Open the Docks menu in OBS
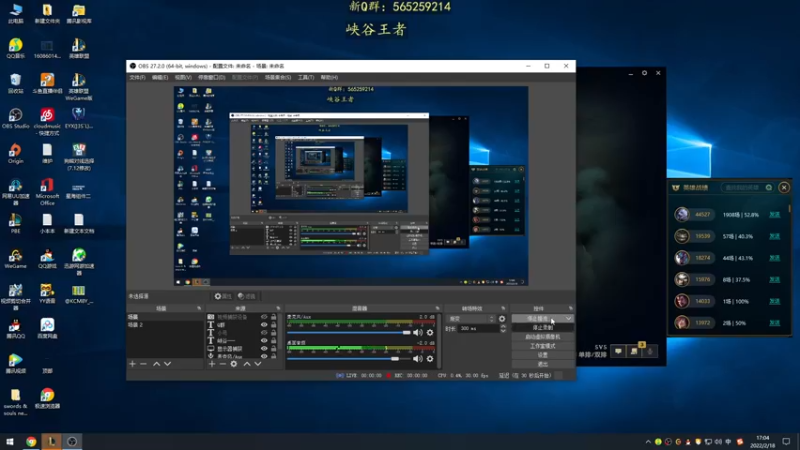Screen dimensions: 800x450 pos(211,78)
